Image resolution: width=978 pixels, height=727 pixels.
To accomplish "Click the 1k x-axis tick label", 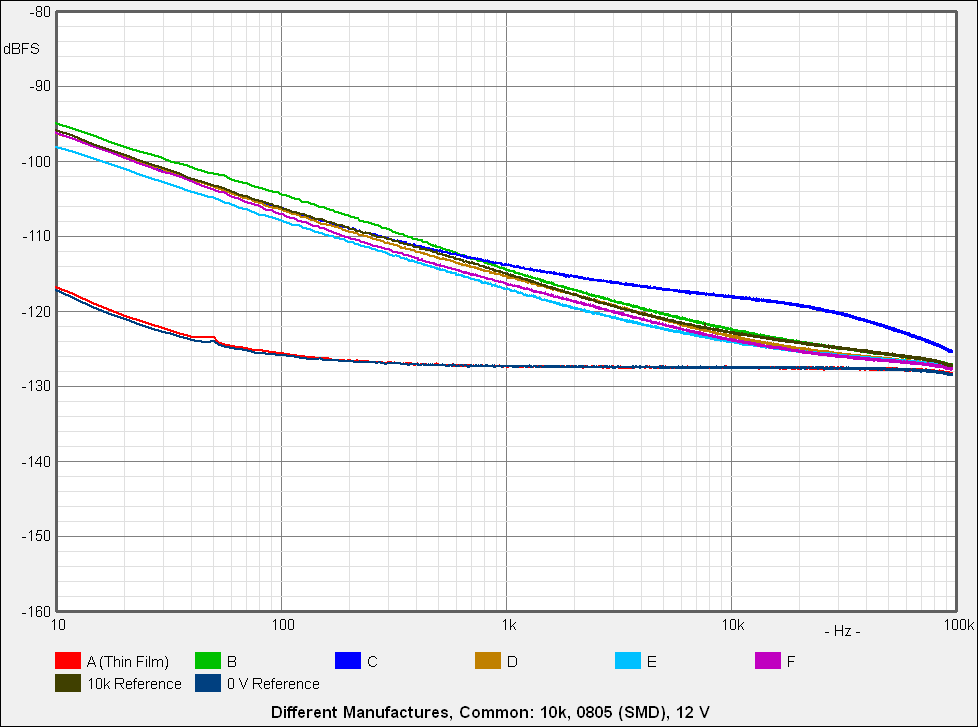I will [509, 625].
